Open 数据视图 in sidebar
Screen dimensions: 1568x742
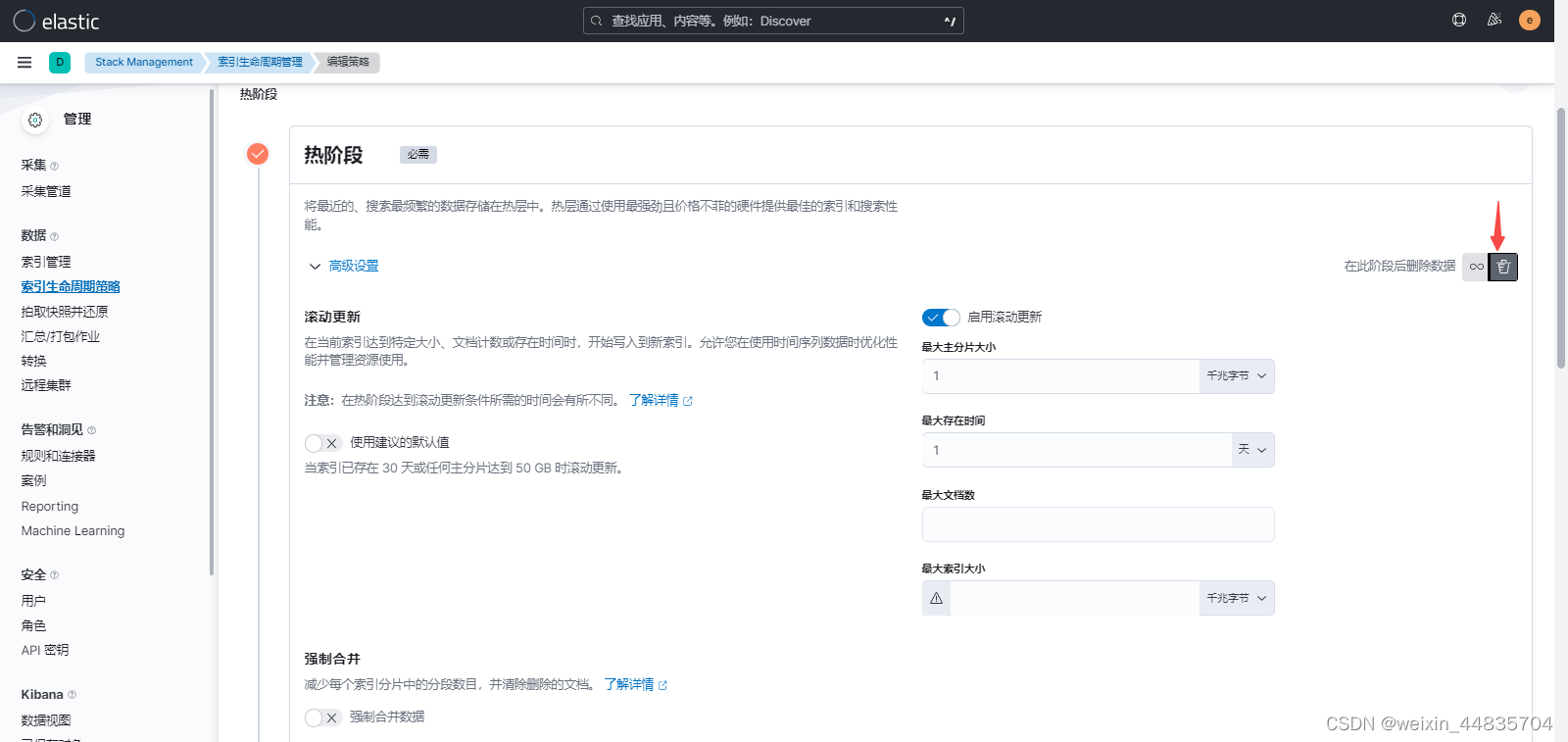point(46,720)
